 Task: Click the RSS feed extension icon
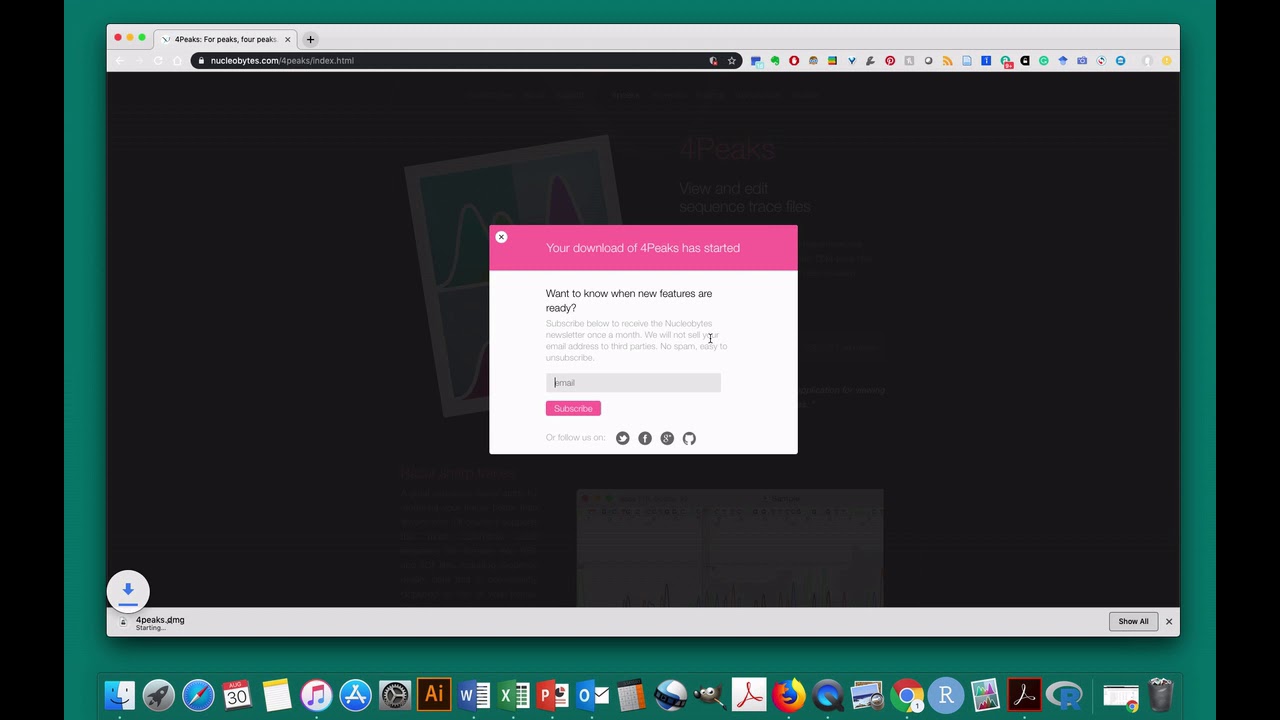(x=947, y=61)
